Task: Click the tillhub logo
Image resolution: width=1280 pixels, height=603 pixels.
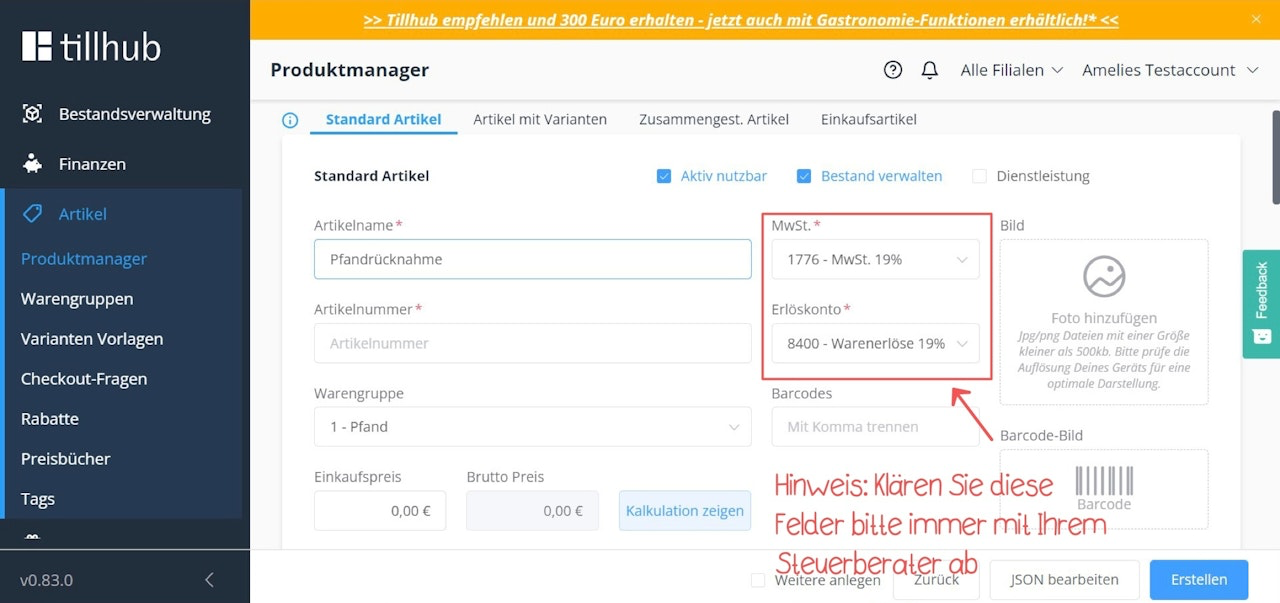Action: click(x=91, y=46)
